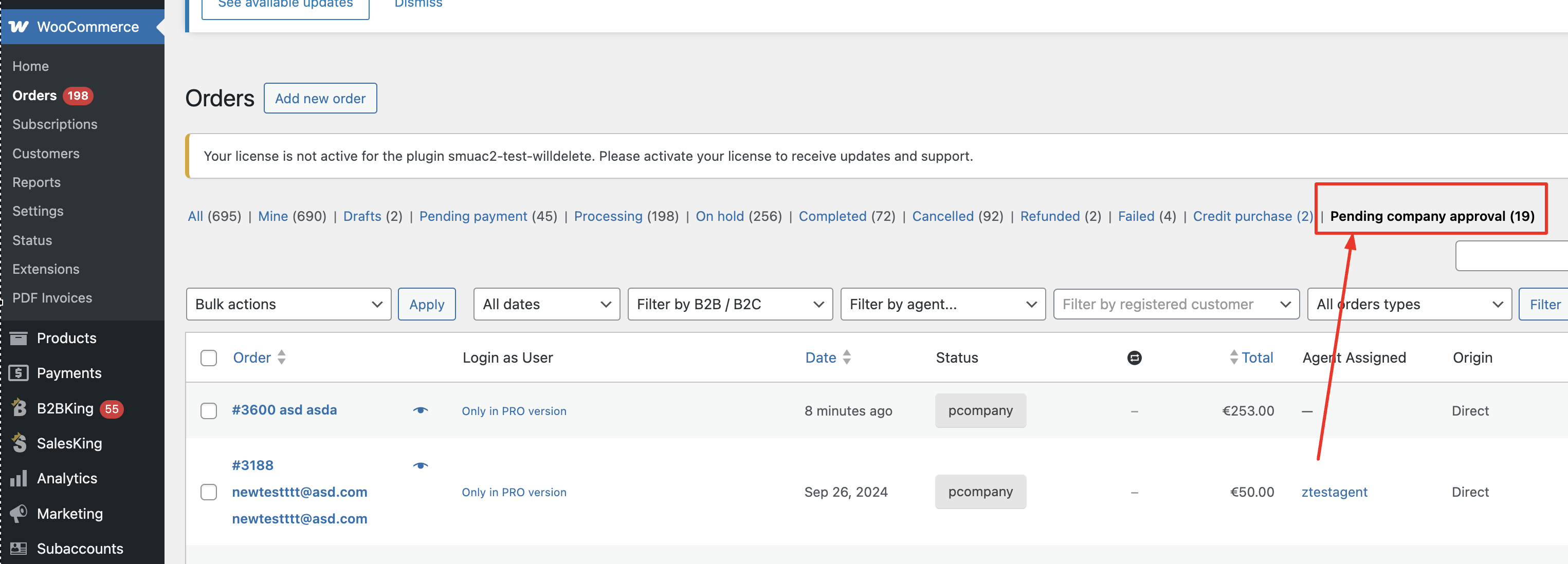The image size is (1568, 564).
Task: Open the Marketing megaphone icon
Action: pyautogui.click(x=19, y=514)
